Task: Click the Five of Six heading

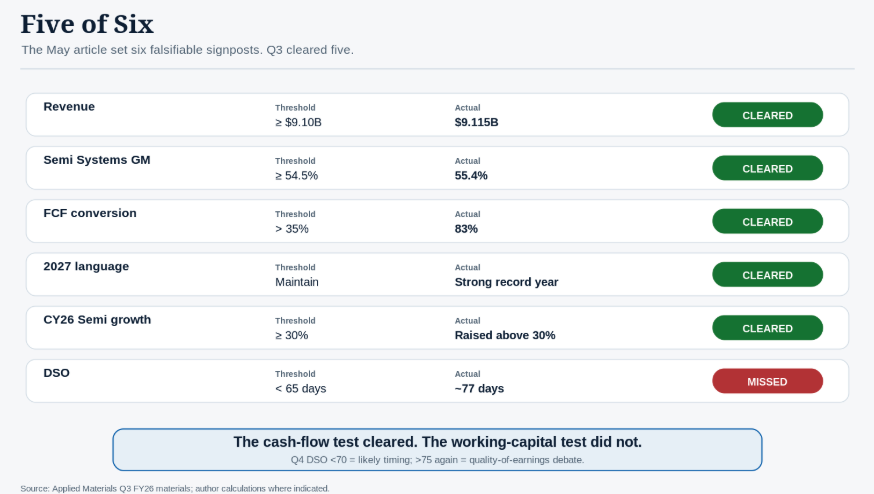Action: (x=87, y=25)
